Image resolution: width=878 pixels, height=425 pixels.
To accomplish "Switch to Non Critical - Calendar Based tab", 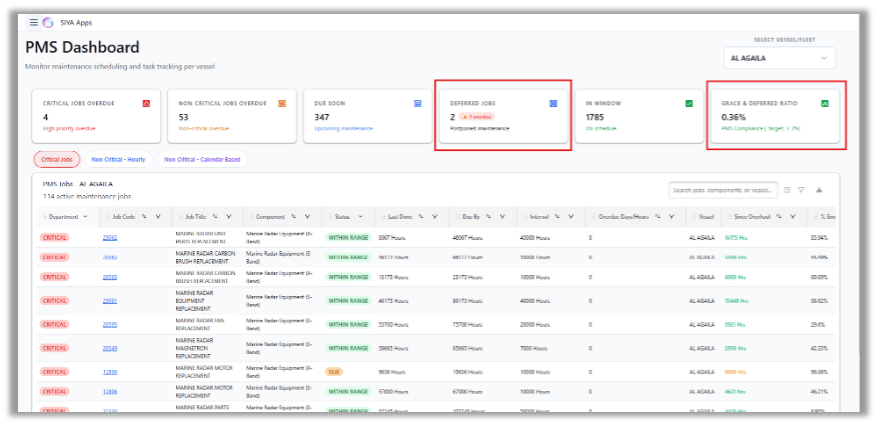I will 202,160.
